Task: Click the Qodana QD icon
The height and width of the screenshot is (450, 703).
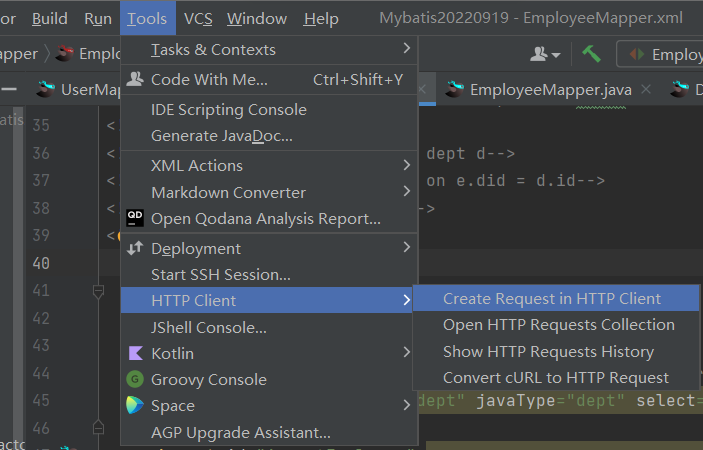Action: 135,218
